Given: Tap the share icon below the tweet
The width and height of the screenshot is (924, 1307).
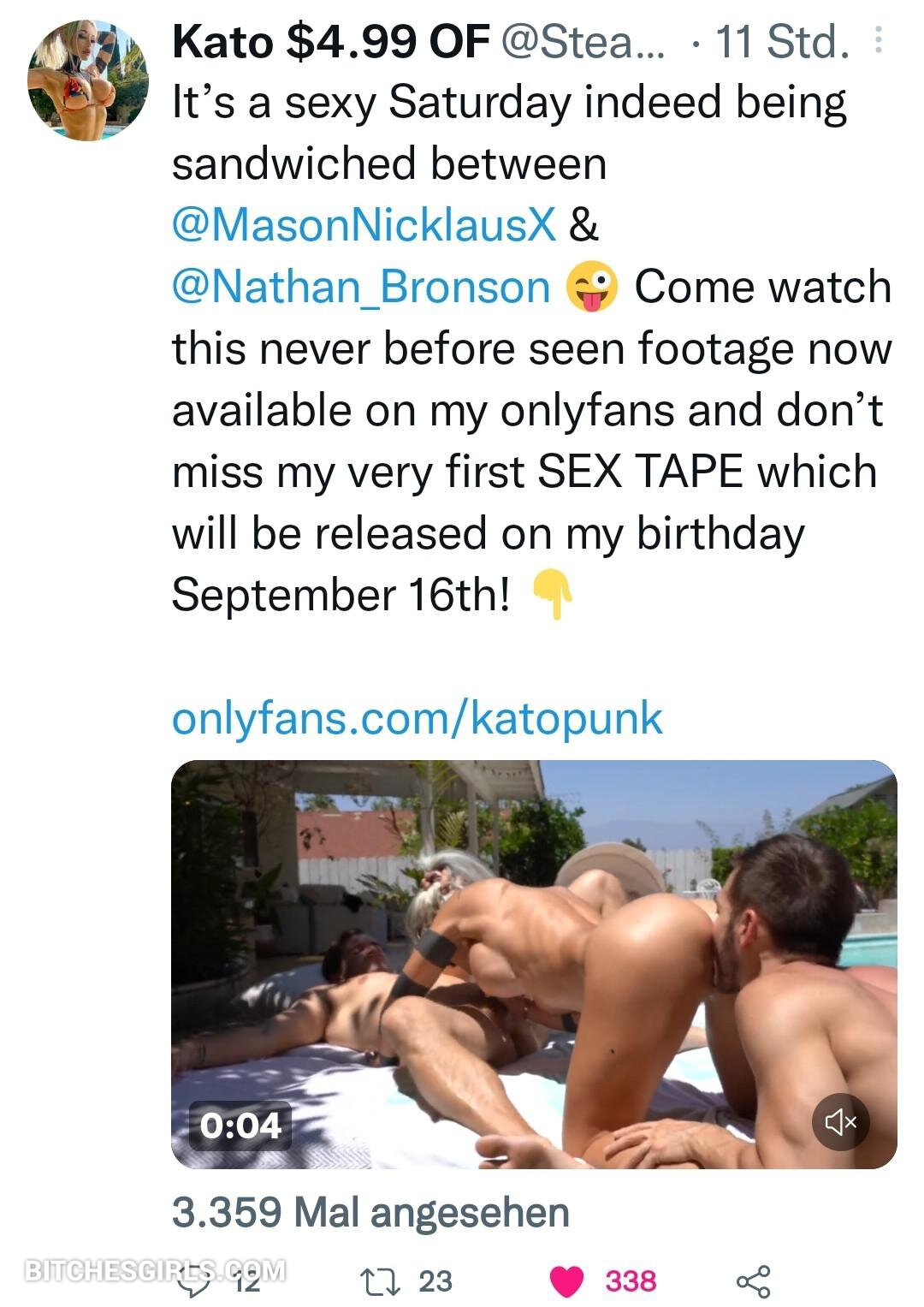Looking at the screenshot, I should click(x=753, y=1280).
